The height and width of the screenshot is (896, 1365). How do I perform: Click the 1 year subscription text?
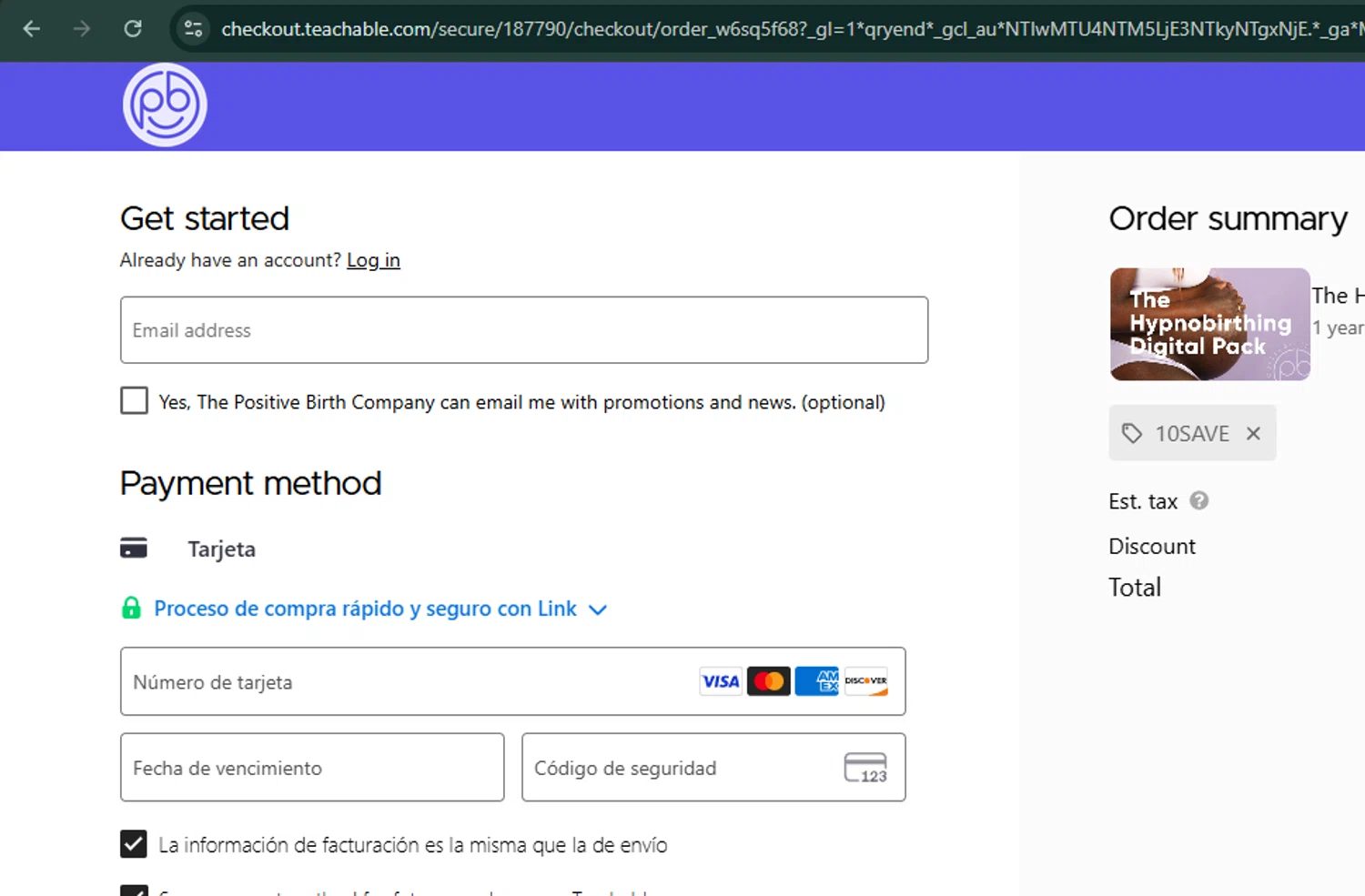pyautogui.click(x=1338, y=327)
